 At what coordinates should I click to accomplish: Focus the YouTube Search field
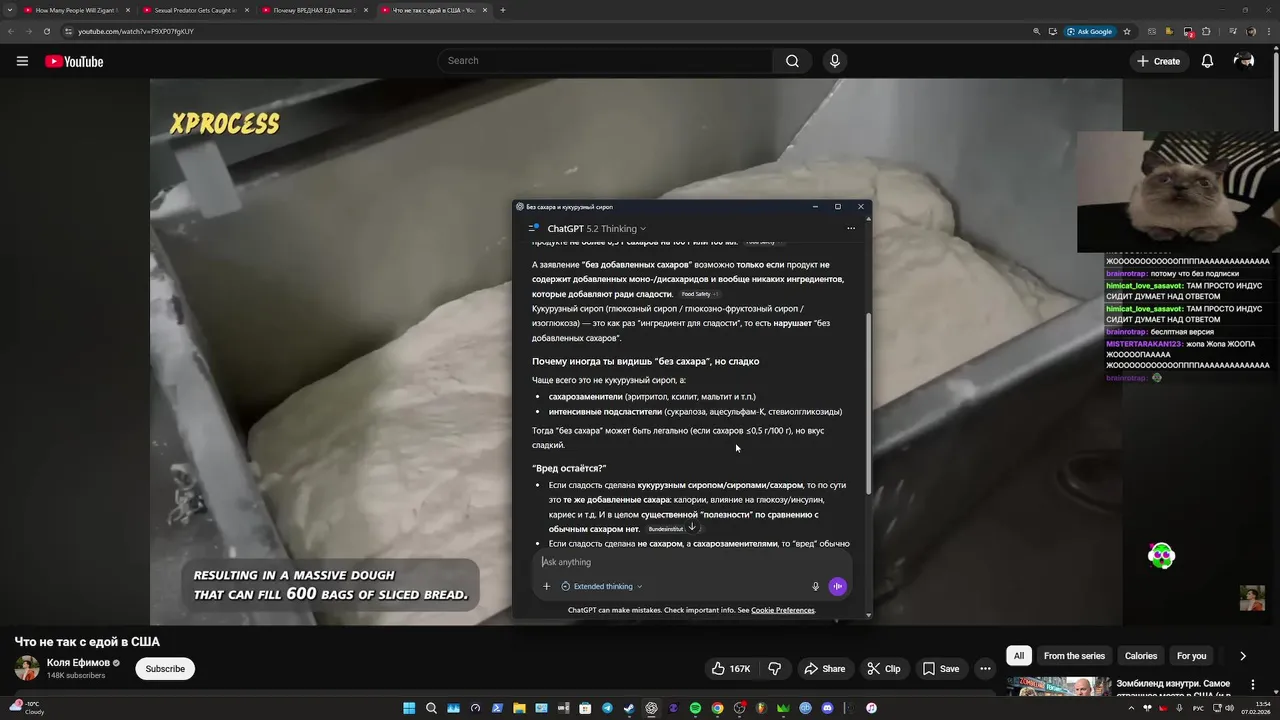tap(605, 61)
